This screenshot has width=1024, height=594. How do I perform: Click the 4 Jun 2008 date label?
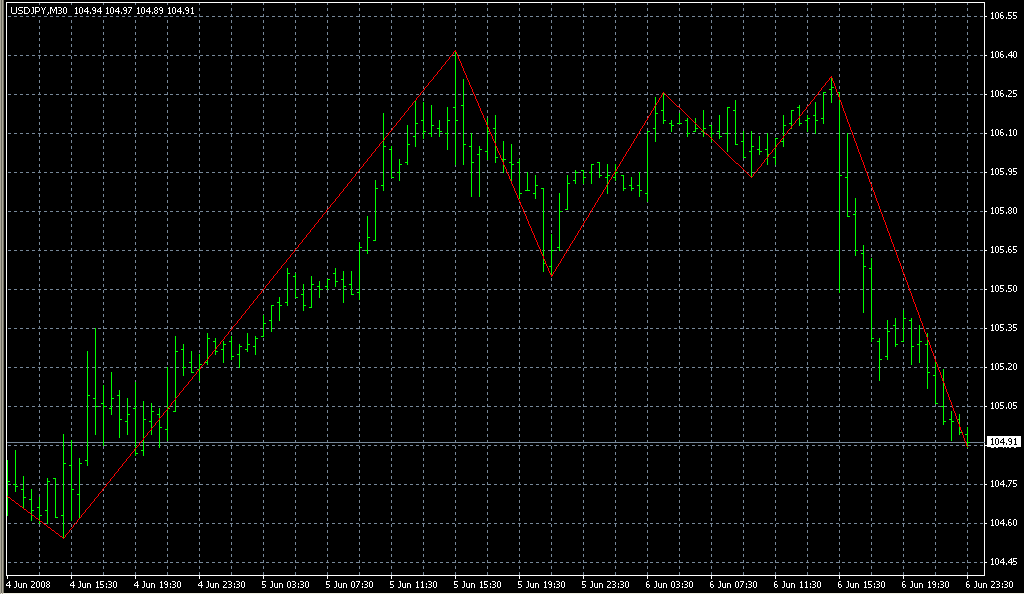[x=29, y=584]
